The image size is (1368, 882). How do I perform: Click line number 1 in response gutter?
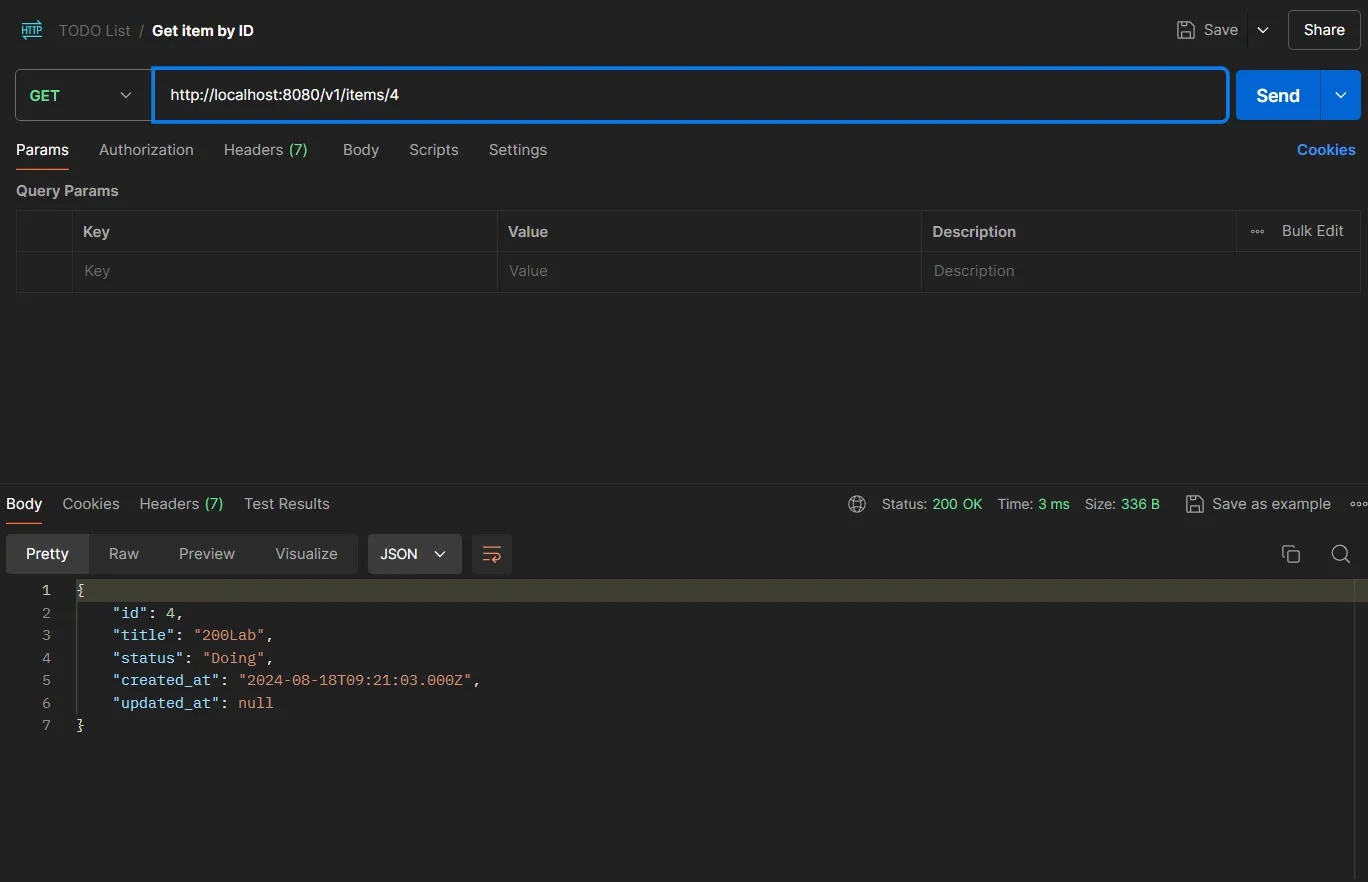[x=46, y=590]
